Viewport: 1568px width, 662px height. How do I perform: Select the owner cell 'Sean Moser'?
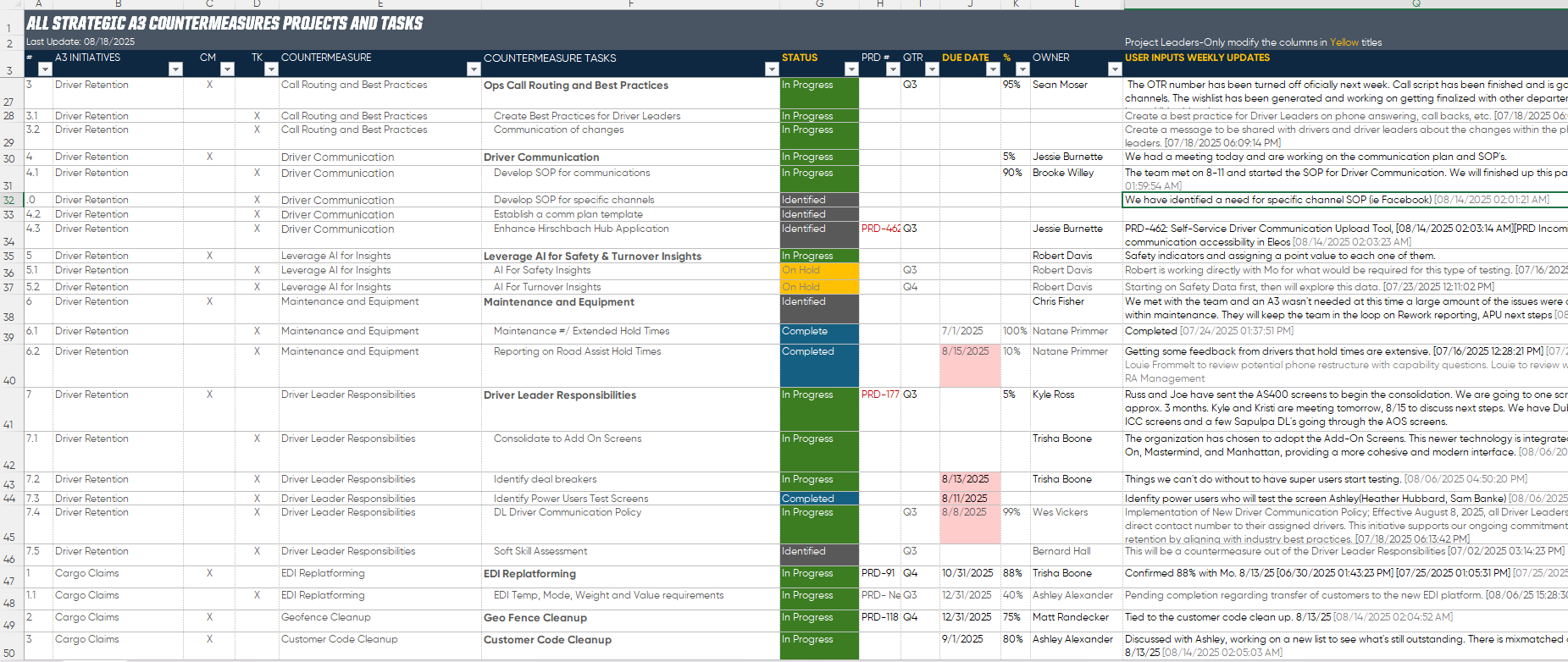pyautogui.click(x=1077, y=93)
